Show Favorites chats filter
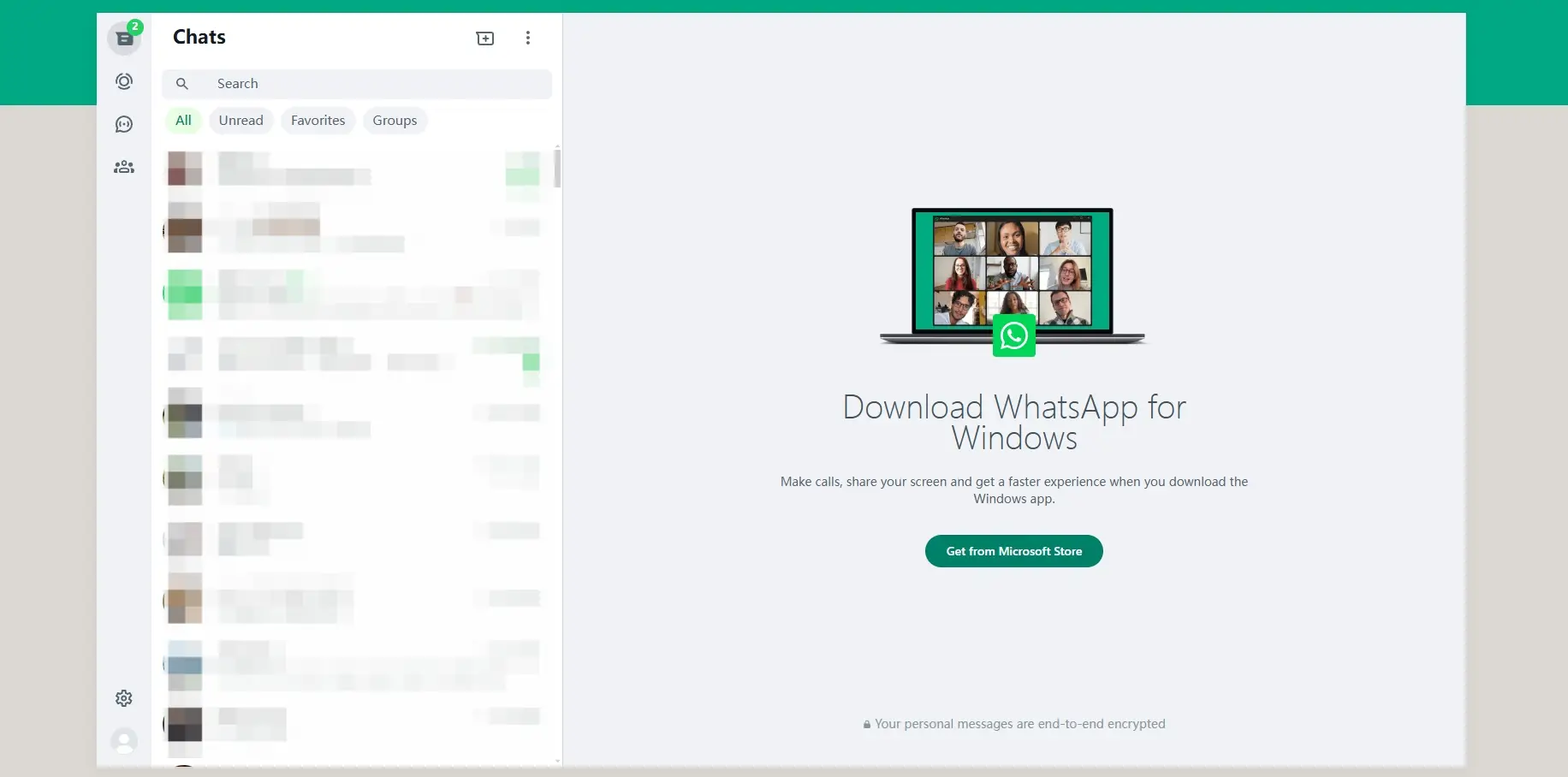The image size is (1568, 777). click(318, 121)
